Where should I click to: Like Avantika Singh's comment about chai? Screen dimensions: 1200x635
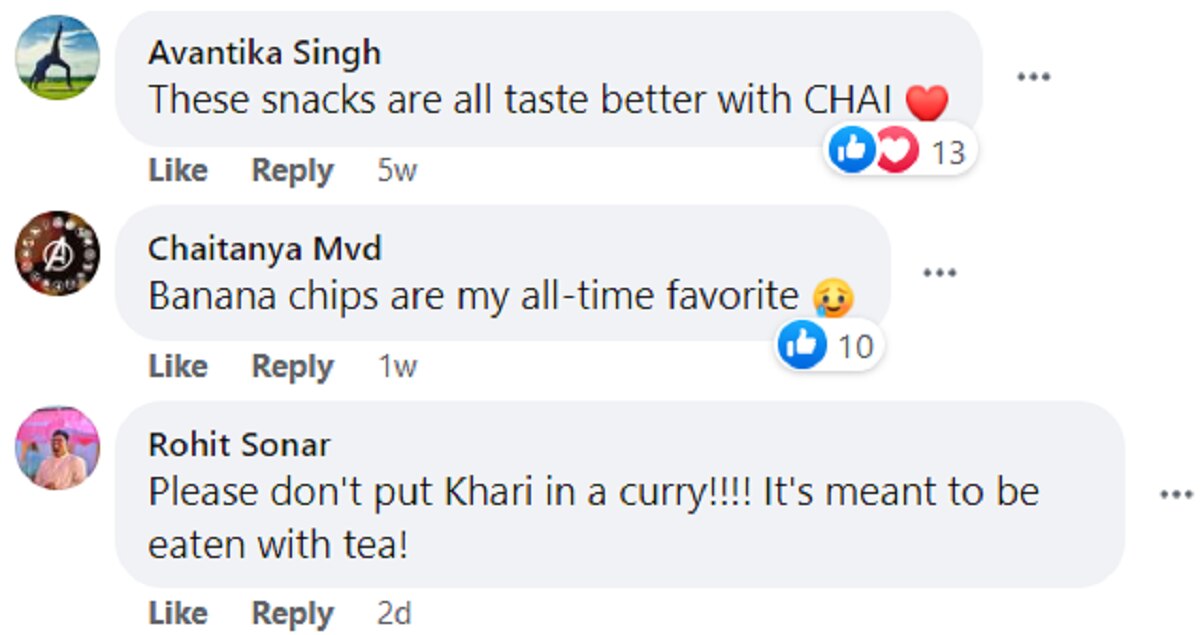[x=178, y=171]
